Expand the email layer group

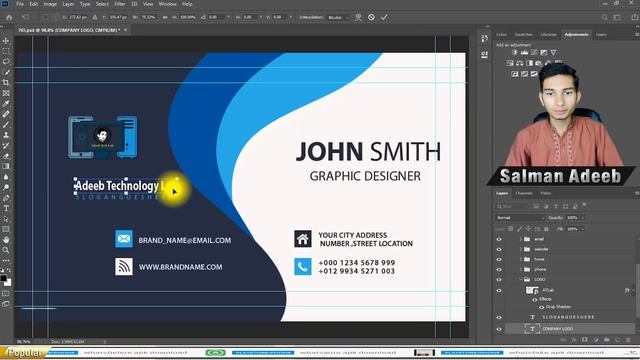(x=521, y=239)
